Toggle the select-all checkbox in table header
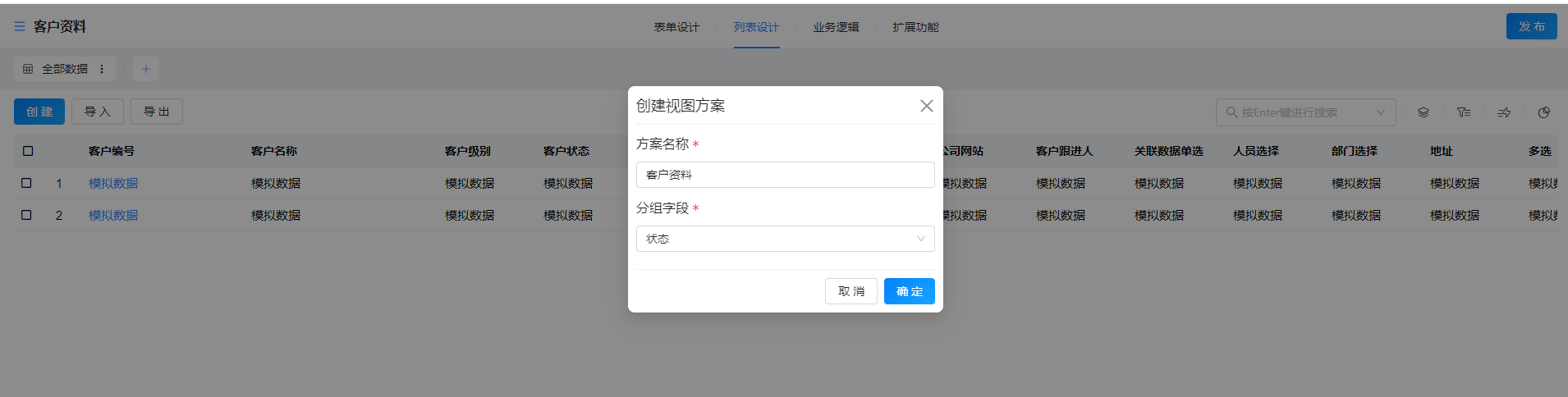Viewport: 1568px width, 397px height. (28, 151)
